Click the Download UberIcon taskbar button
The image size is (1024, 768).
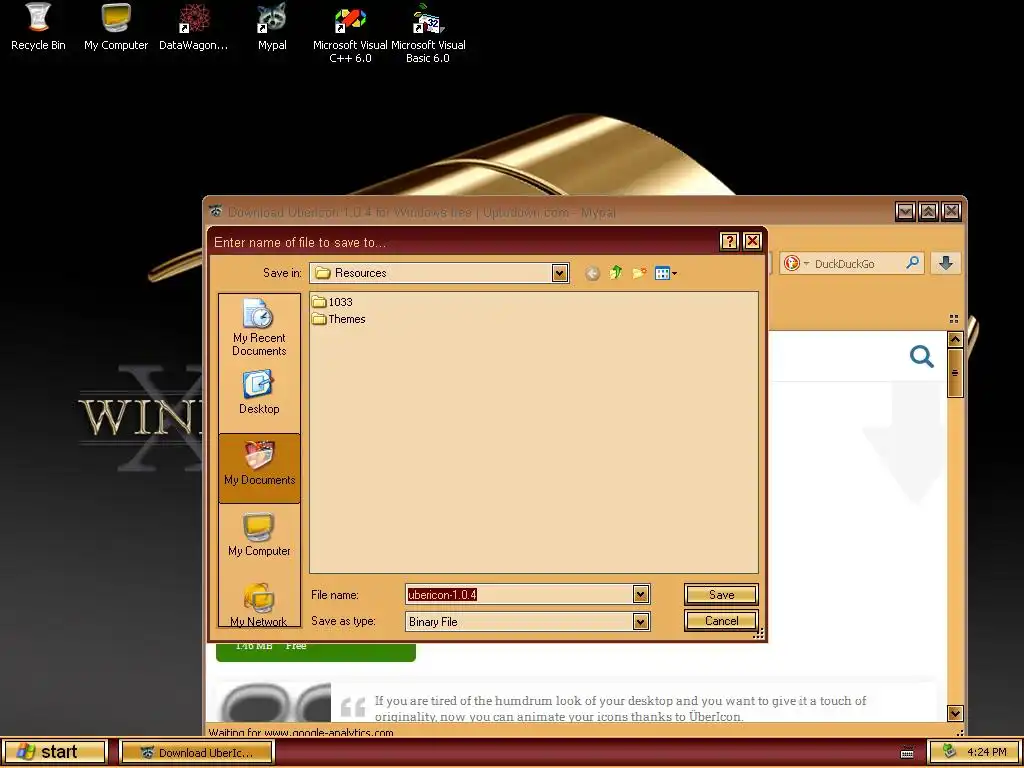197,752
